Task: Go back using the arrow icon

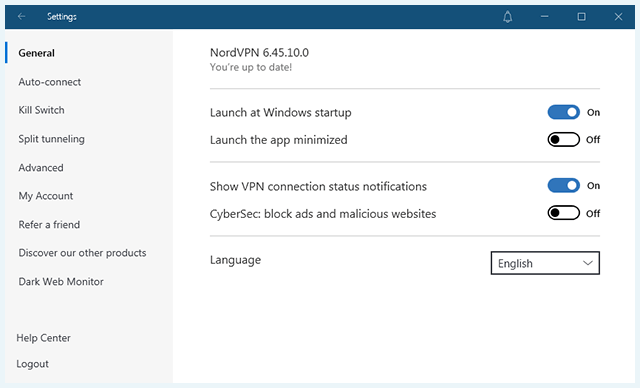Action: [x=22, y=16]
